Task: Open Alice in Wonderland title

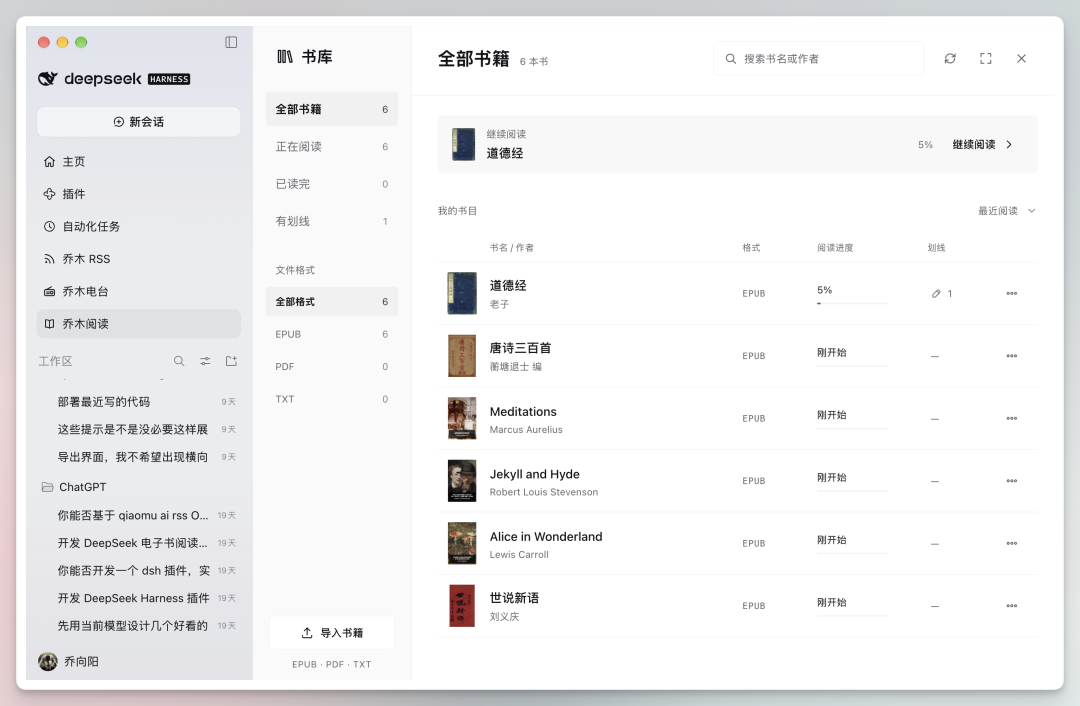Action: (x=546, y=537)
